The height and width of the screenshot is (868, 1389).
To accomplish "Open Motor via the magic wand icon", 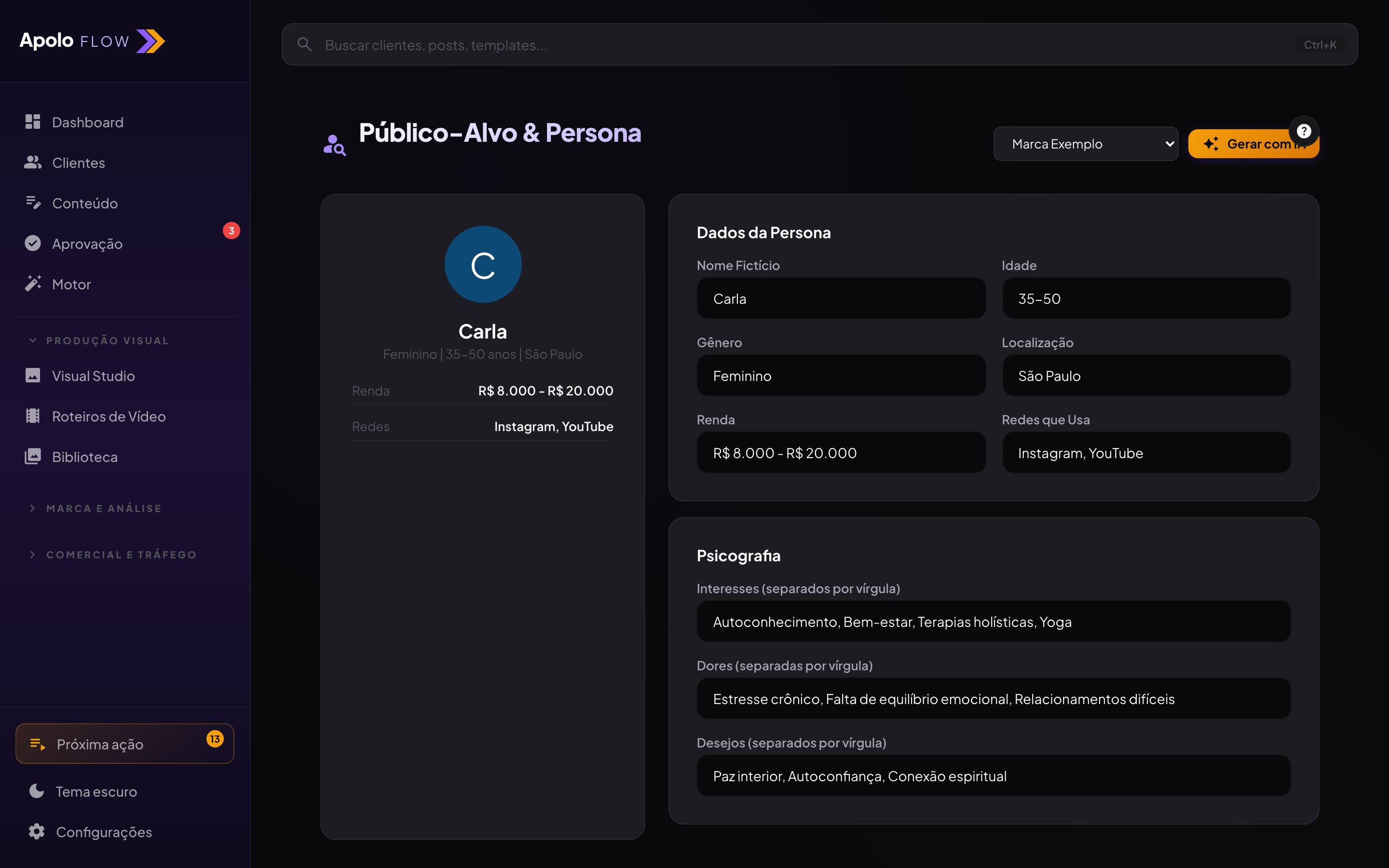I will [x=33, y=284].
